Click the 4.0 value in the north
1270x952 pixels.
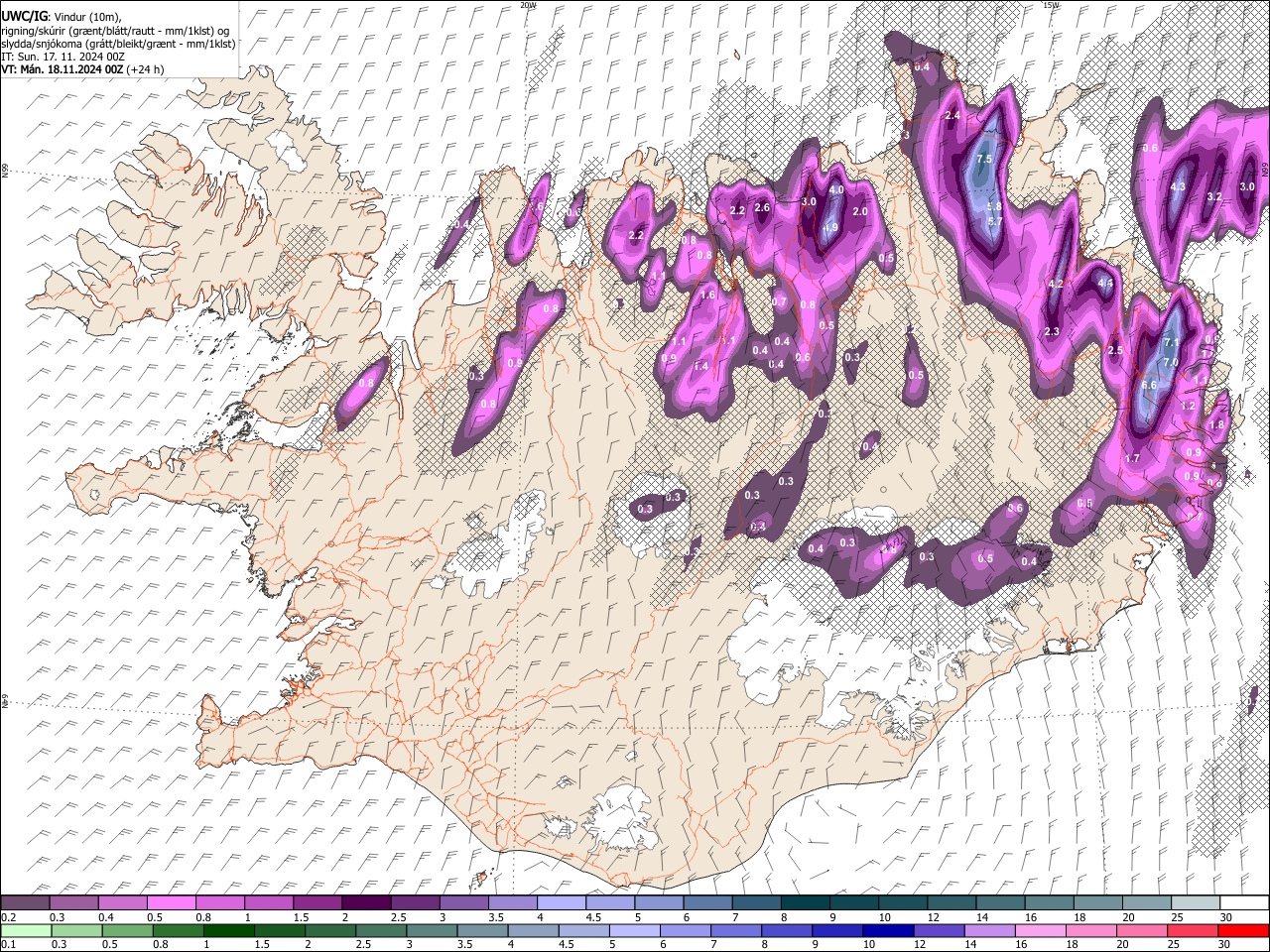click(x=835, y=190)
